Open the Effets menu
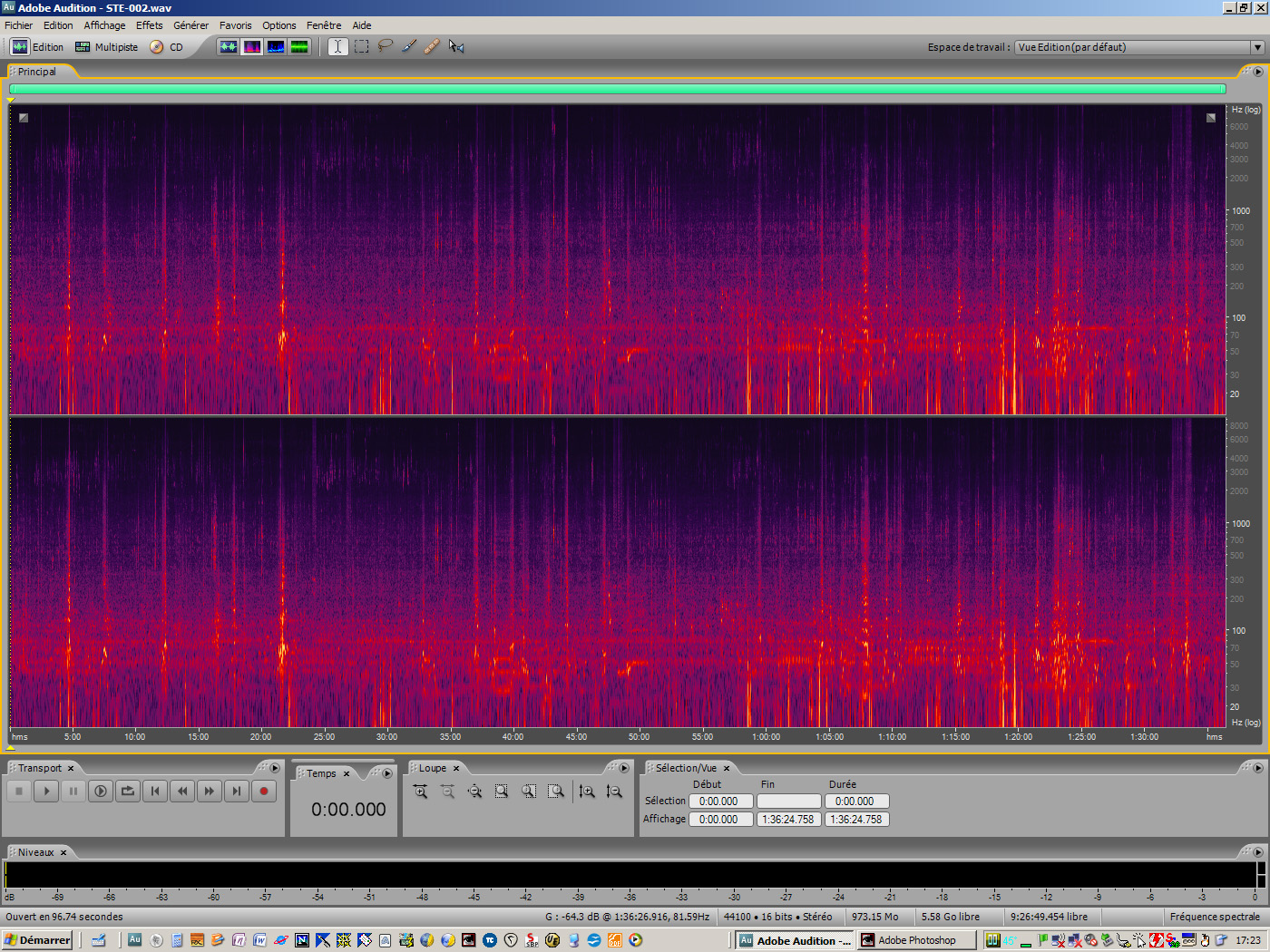Viewport: 1270px width, 952px height. point(149,25)
